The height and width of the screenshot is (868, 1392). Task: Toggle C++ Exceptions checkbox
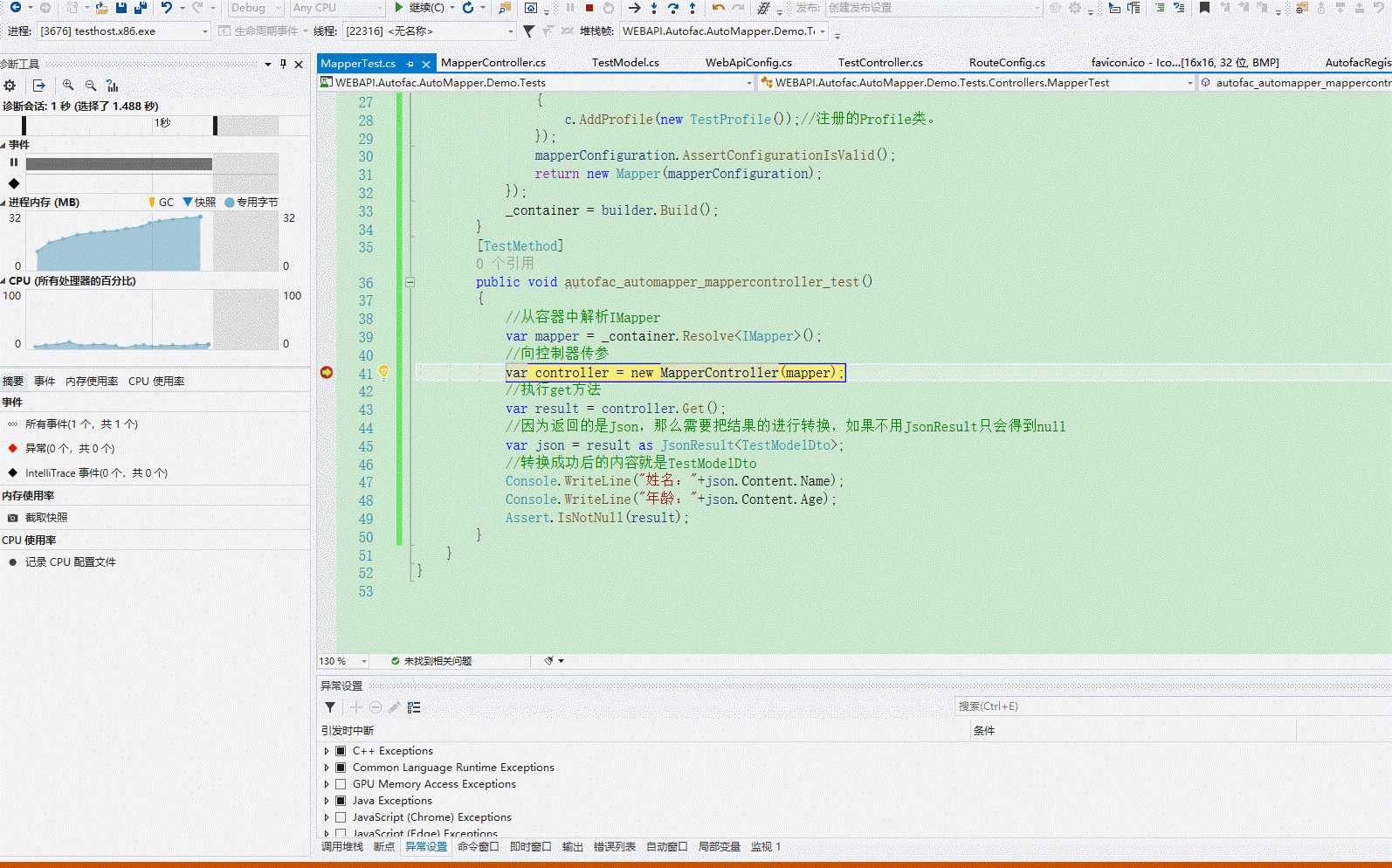pos(341,751)
